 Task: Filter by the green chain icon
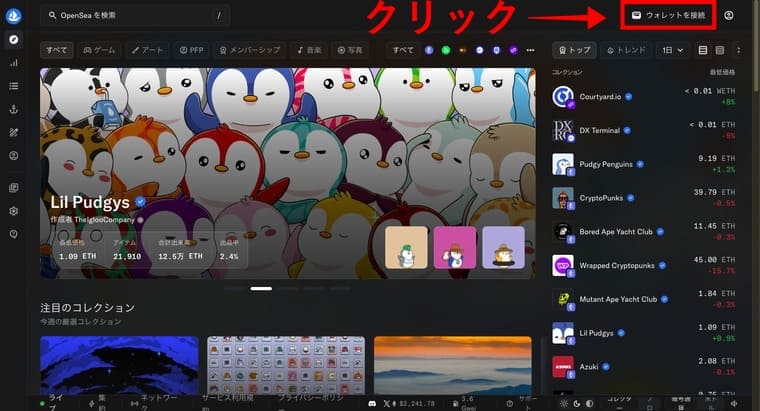(x=446, y=50)
